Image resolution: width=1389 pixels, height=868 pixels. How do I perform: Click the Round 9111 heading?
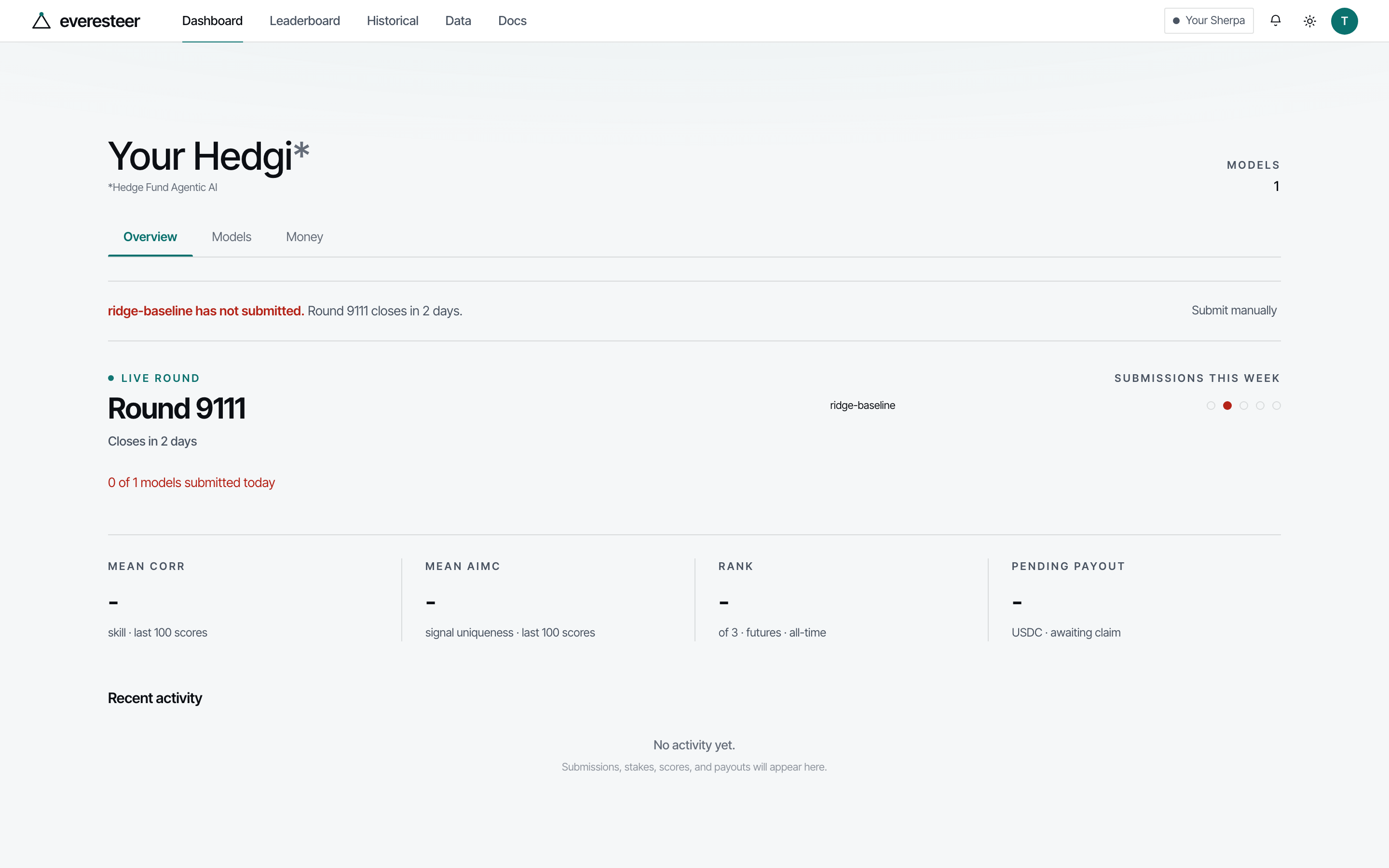(x=177, y=408)
